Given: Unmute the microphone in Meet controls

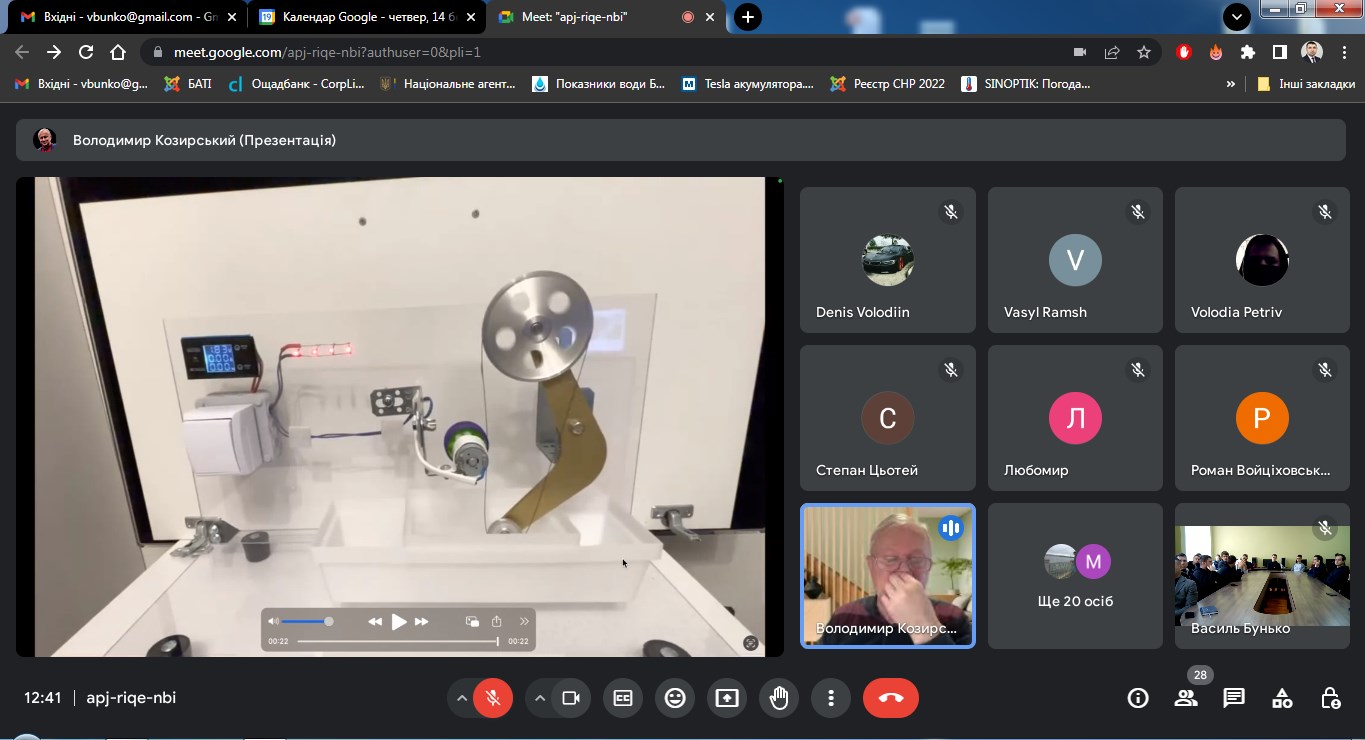Looking at the screenshot, I should click(x=492, y=698).
